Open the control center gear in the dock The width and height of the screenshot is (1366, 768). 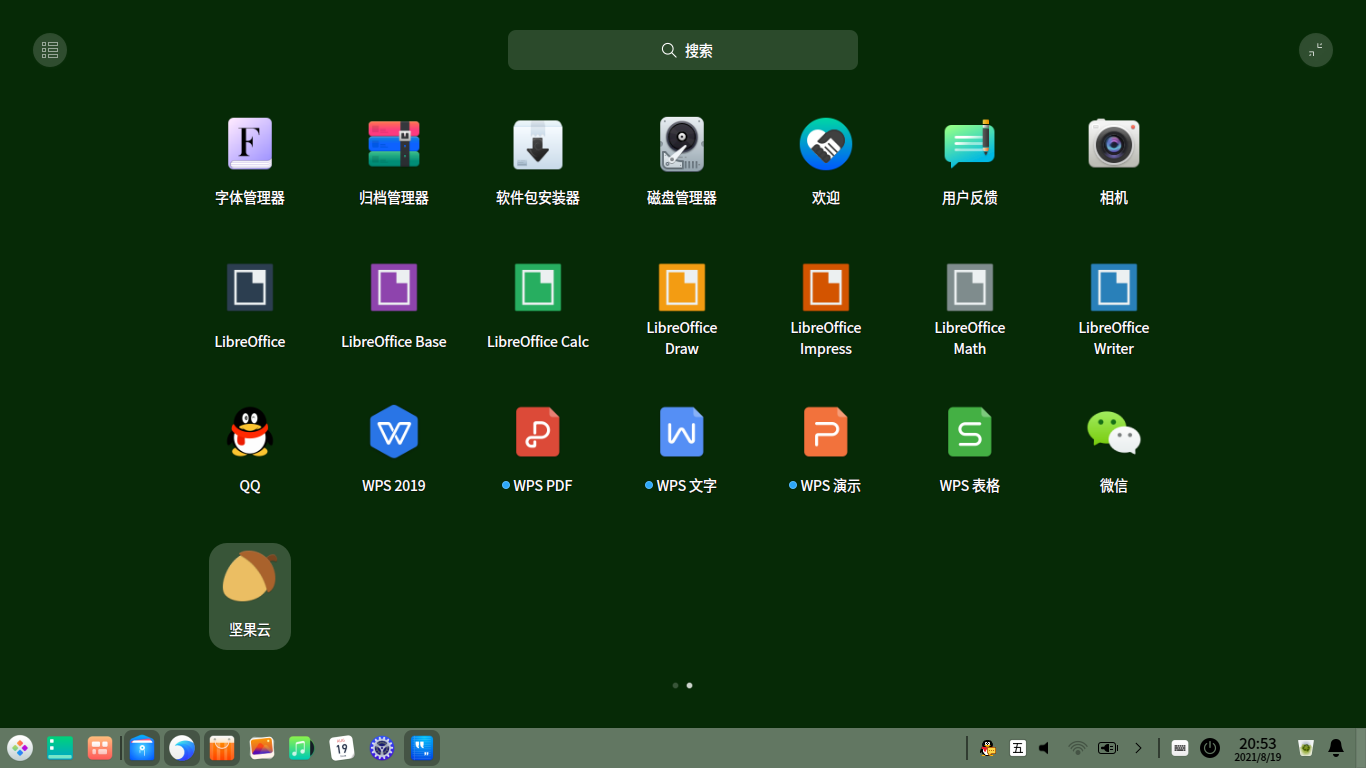point(382,748)
